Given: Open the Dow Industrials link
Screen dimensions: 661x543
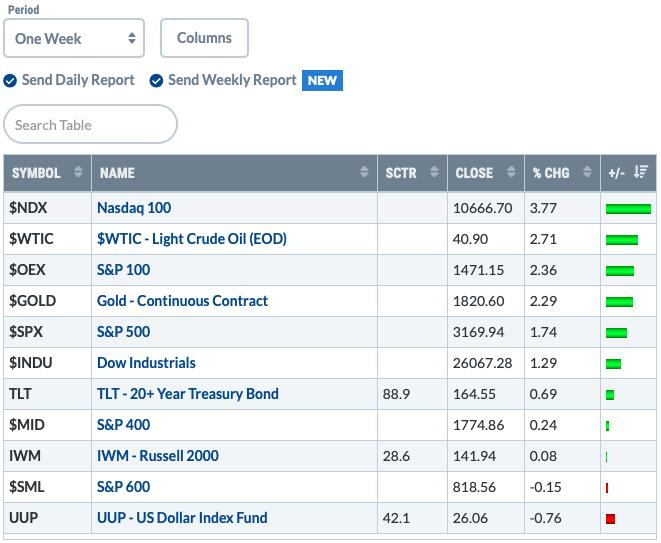Looking at the screenshot, I should [146, 363].
